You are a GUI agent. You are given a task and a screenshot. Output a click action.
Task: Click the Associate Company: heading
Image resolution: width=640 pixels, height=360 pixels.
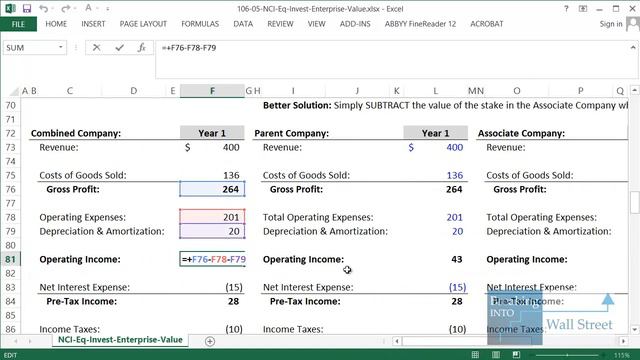[x=521, y=133]
